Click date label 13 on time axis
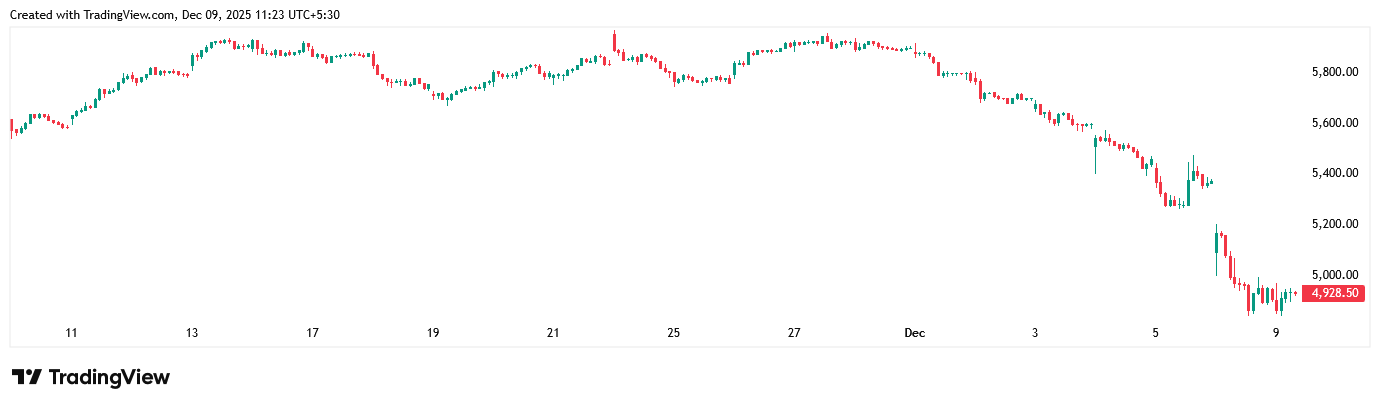Viewport: 1380px width, 407px height. tap(191, 333)
